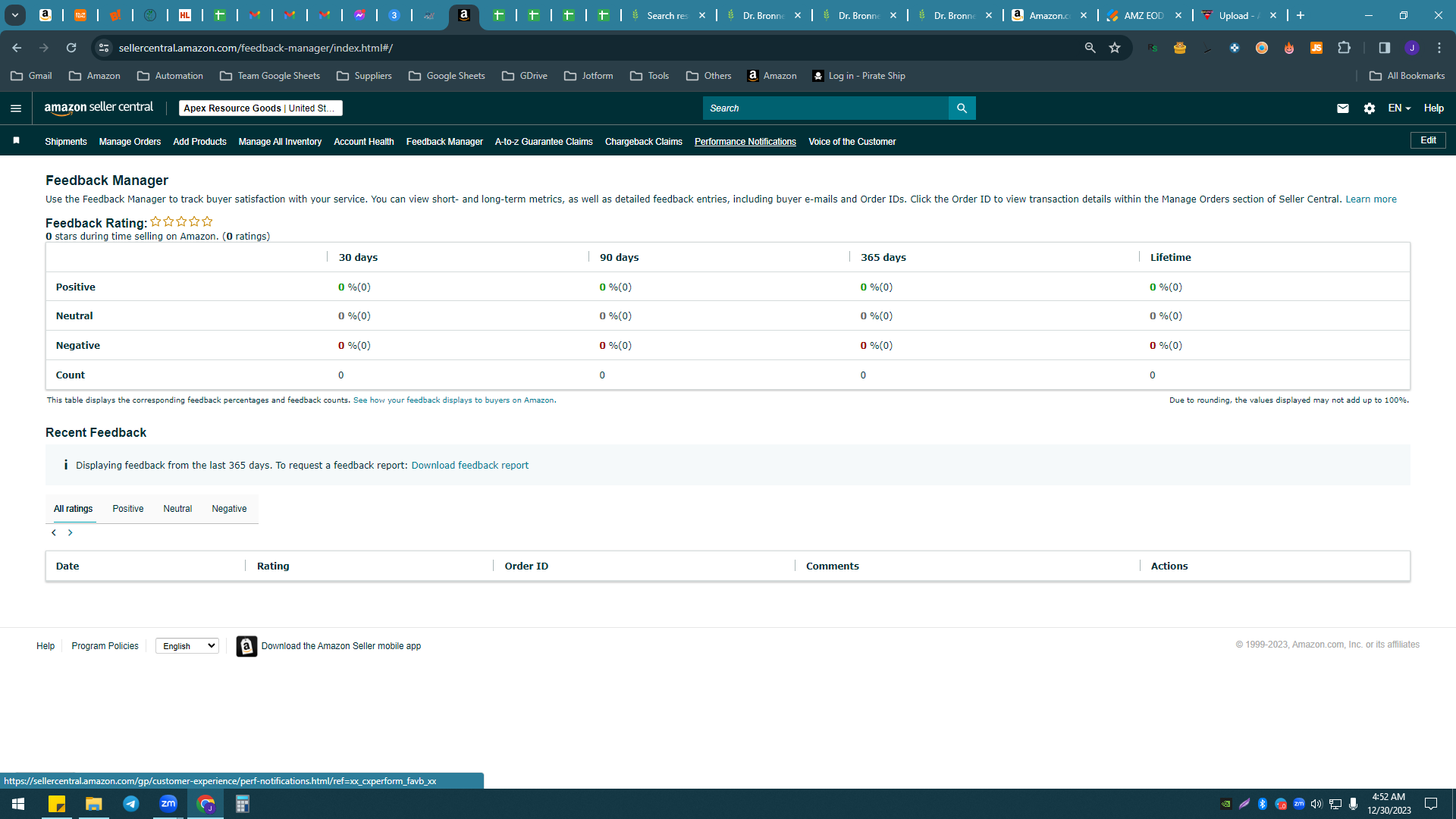Image resolution: width=1456 pixels, height=819 pixels.
Task: Open Voice of the Customer nav item
Action: [852, 142]
